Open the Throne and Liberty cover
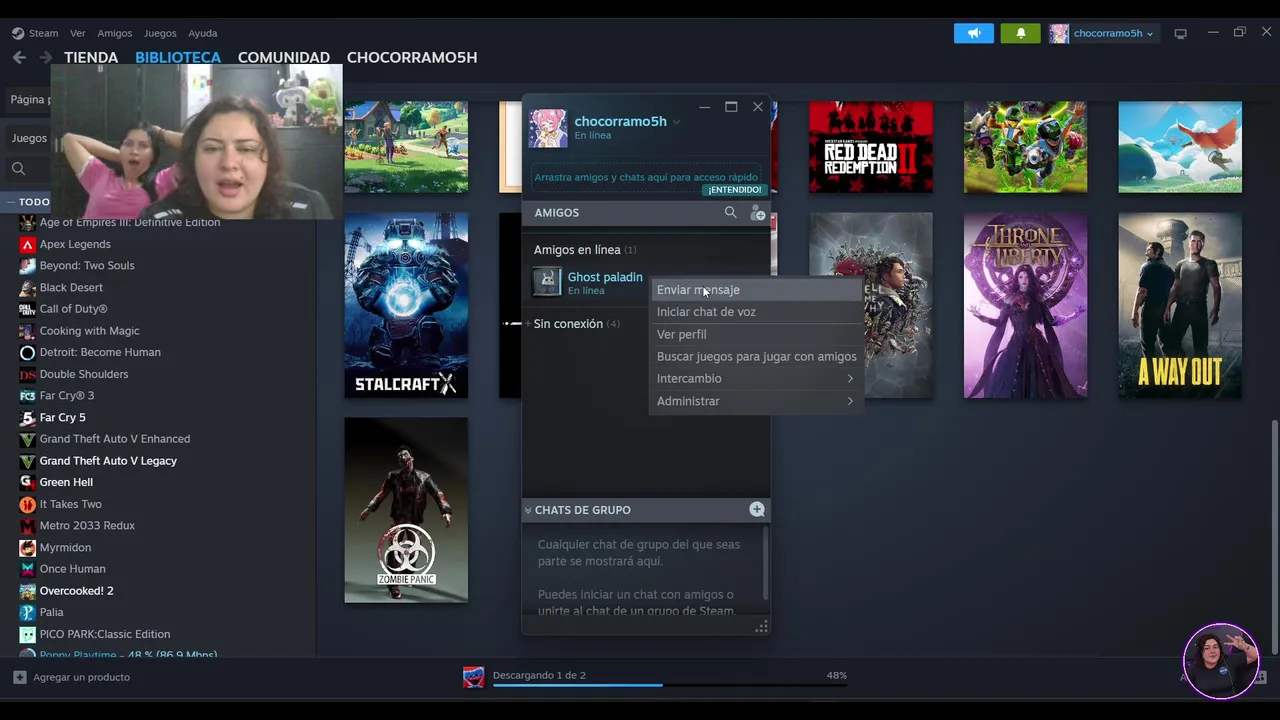Viewport: 1280px width, 720px height. (1025, 305)
